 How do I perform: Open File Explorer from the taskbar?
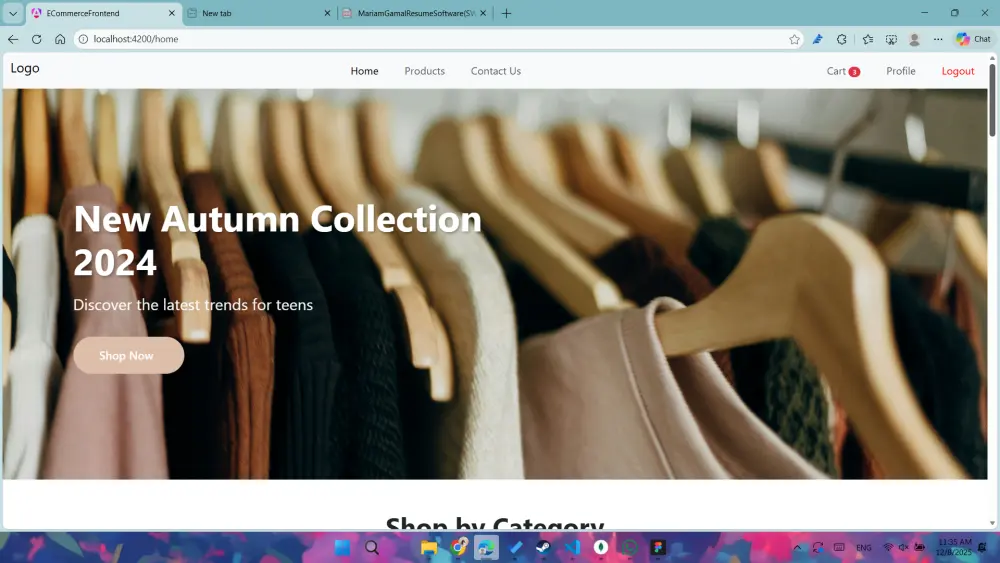(429, 547)
